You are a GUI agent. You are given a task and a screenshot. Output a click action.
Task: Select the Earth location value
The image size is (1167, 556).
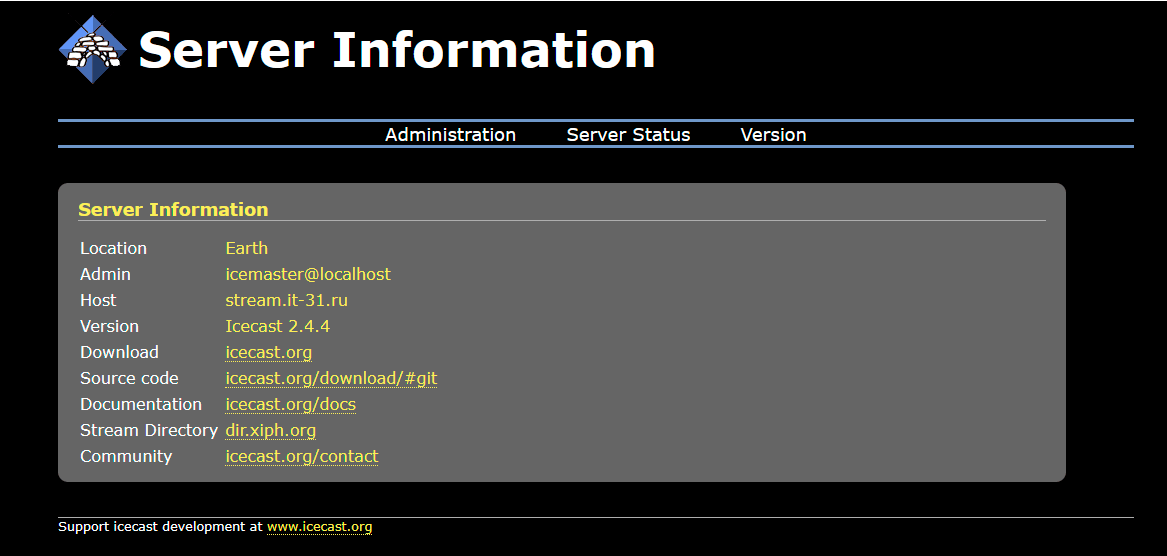coord(246,249)
